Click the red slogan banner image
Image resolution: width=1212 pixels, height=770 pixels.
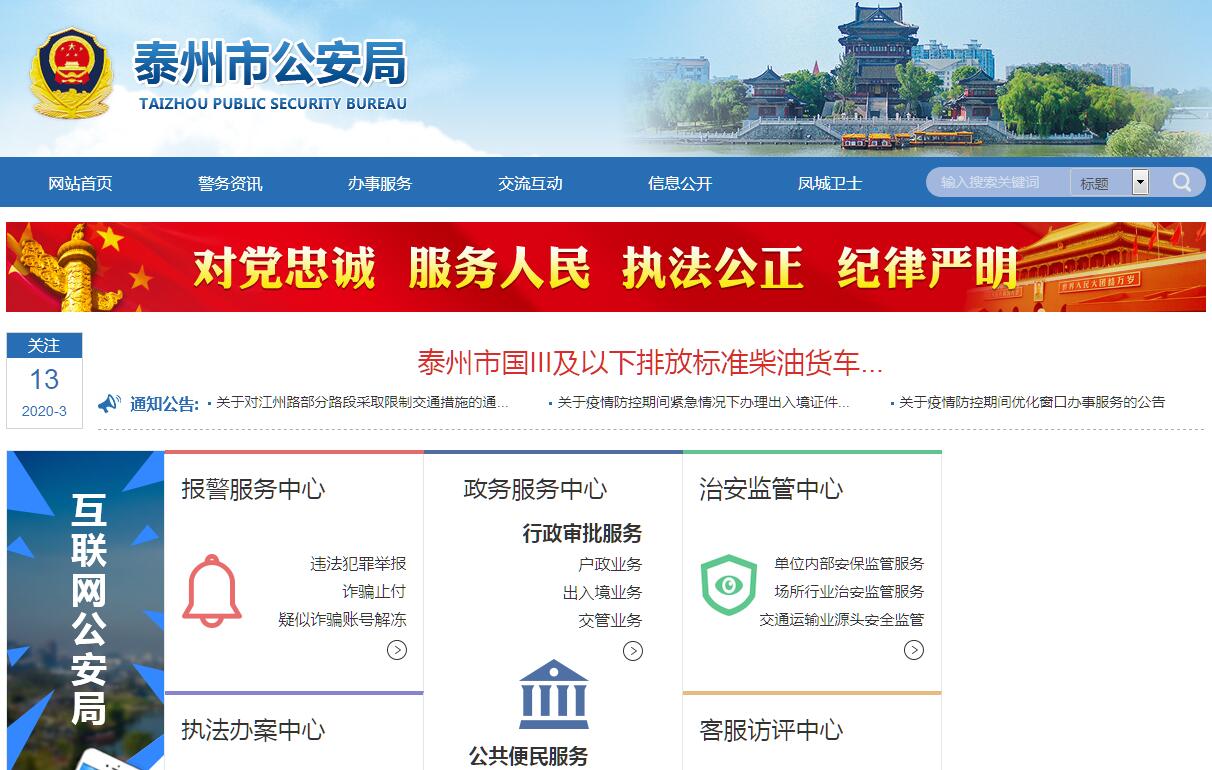(x=605, y=267)
